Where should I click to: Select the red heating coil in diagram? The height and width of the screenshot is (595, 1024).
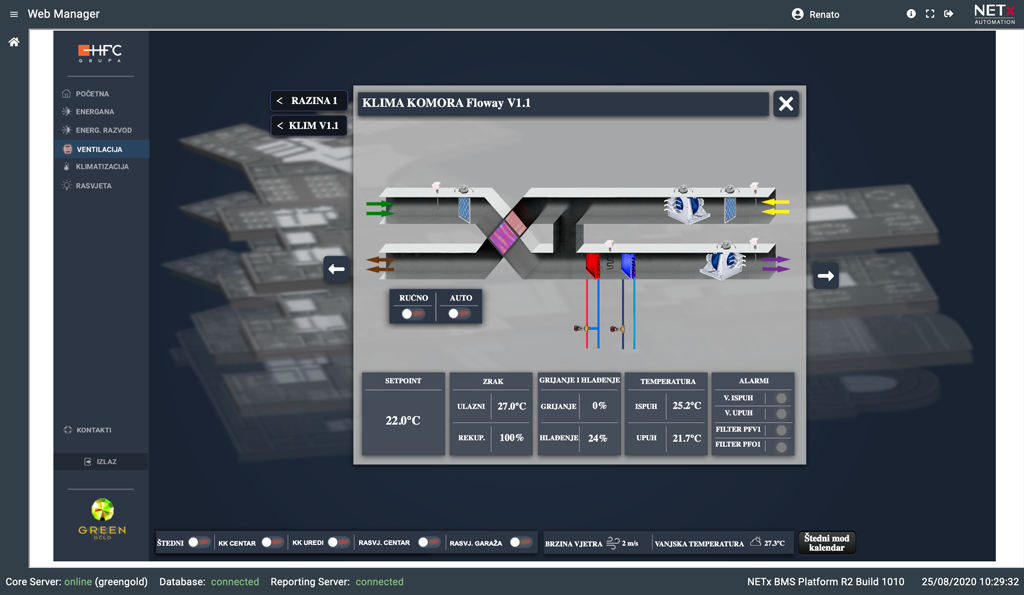pyautogui.click(x=592, y=265)
